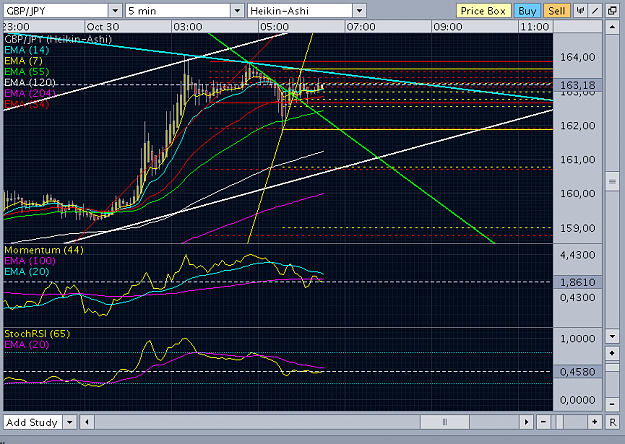Open the Heikin-Ashi chart style dropdown arrow

(359, 11)
